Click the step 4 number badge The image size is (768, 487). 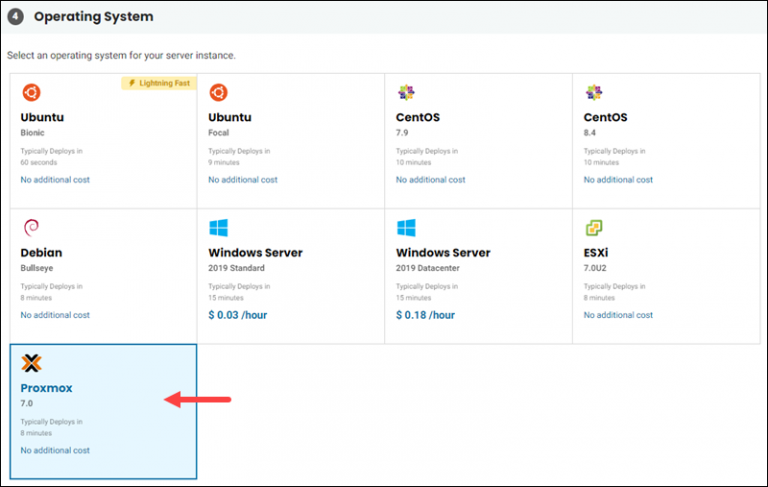[x=16, y=17]
